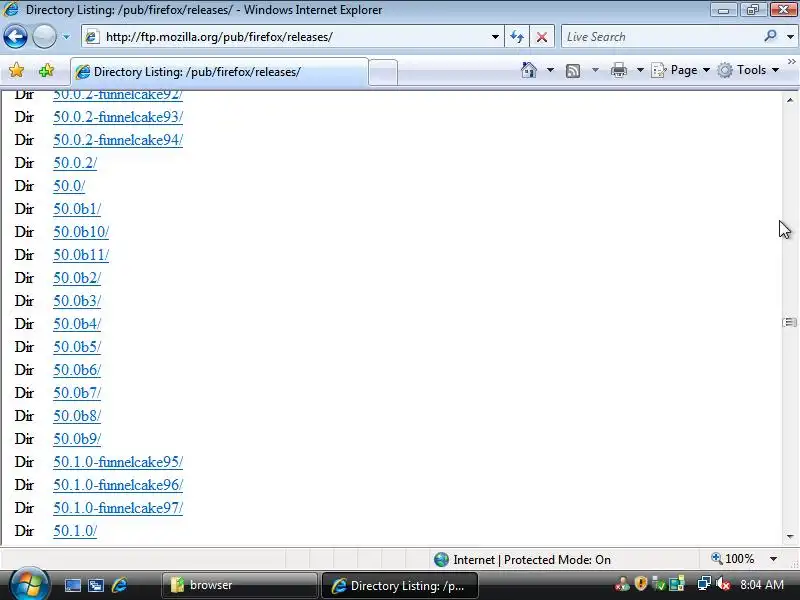Open the 50.0b4/ directory link
This screenshot has height=600, width=800.
tap(77, 323)
